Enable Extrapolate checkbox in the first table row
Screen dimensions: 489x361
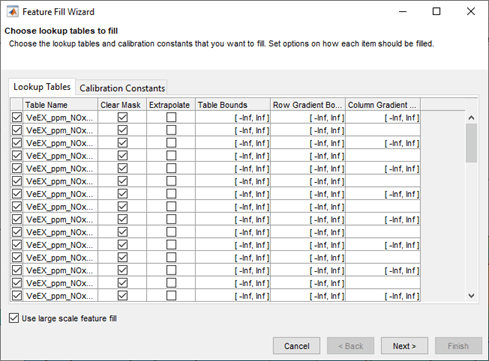click(171, 117)
